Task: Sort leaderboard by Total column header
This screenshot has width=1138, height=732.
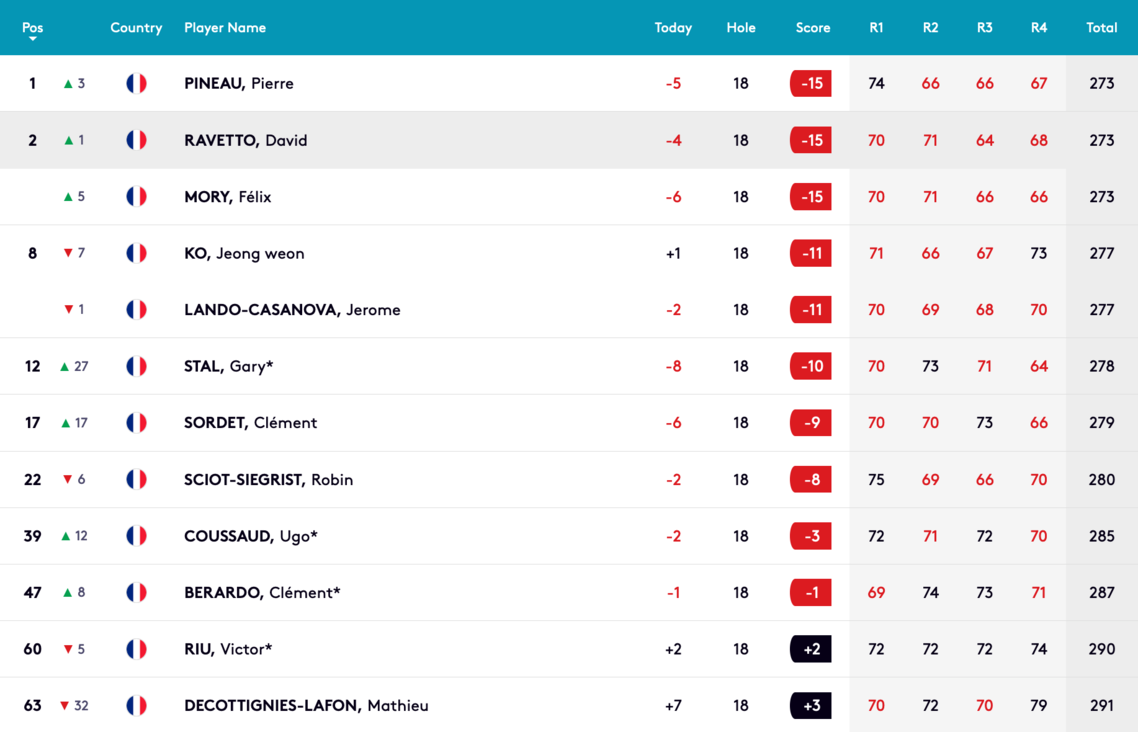Action: tap(1101, 28)
